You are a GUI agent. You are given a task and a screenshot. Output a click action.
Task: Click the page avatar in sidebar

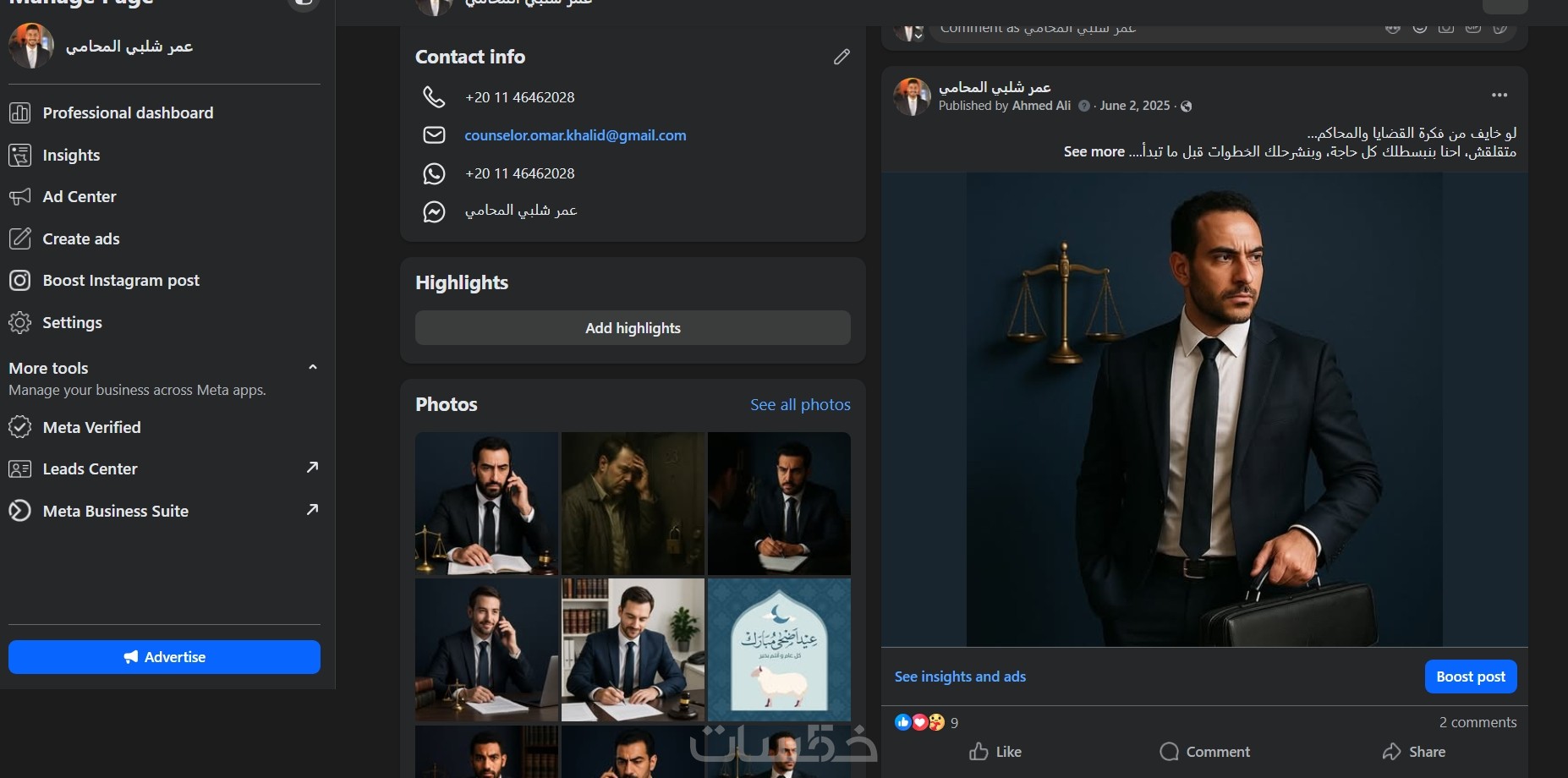tap(31, 46)
